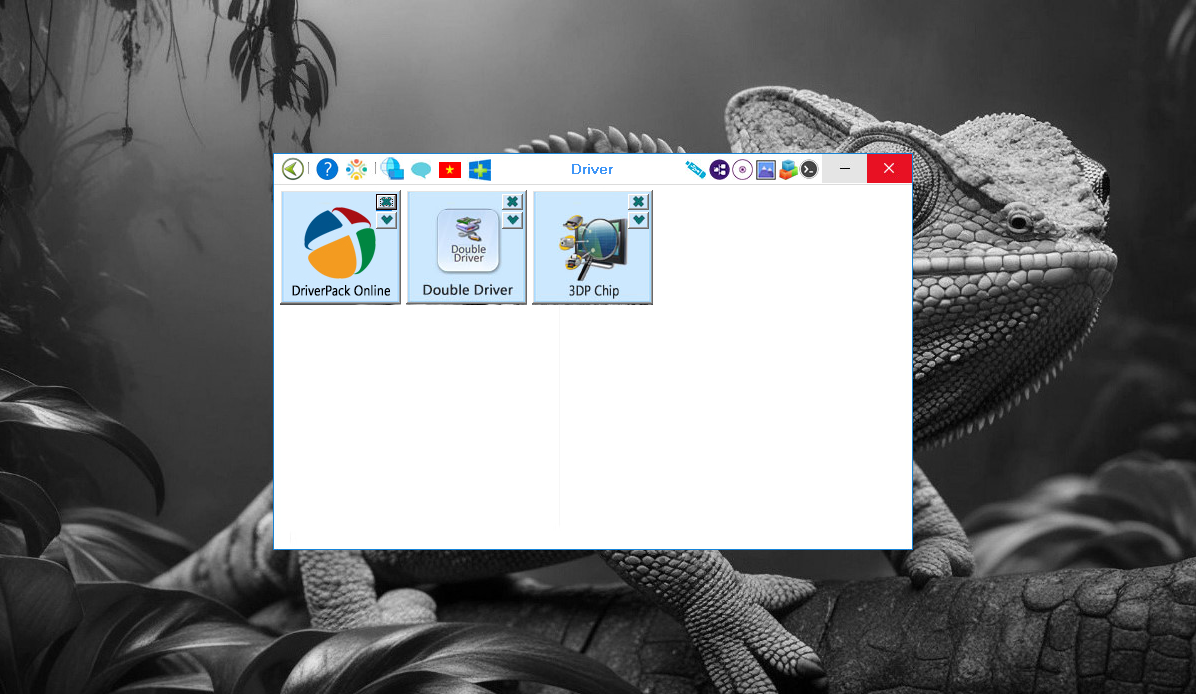Open the purple partition diagram icon
The height and width of the screenshot is (694, 1196).
720,169
